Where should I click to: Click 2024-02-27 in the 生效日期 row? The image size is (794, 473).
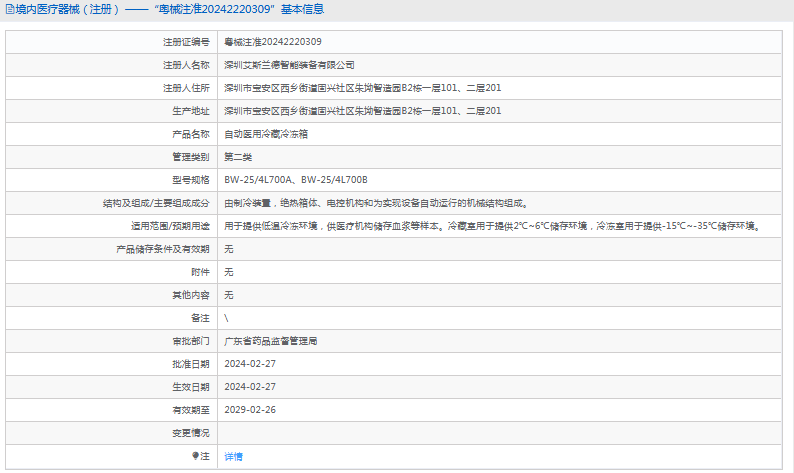[x=250, y=387]
